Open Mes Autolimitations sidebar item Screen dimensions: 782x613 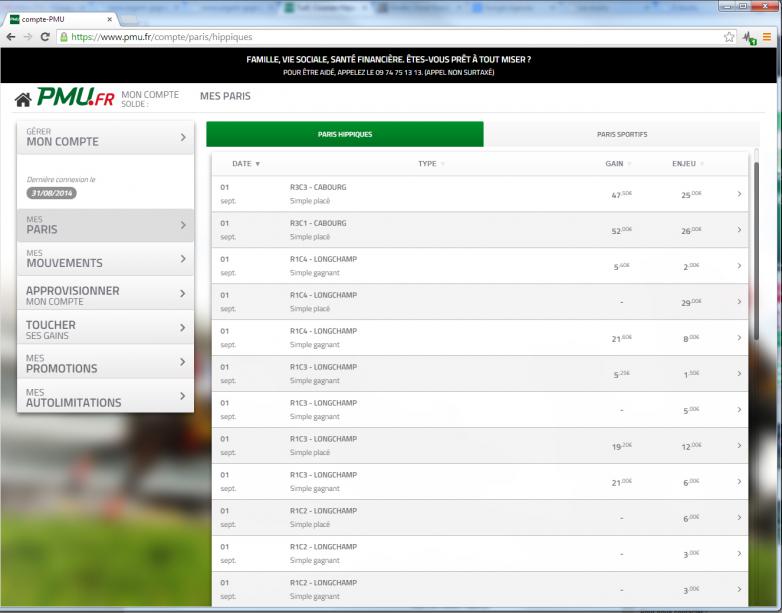pos(105,396)
